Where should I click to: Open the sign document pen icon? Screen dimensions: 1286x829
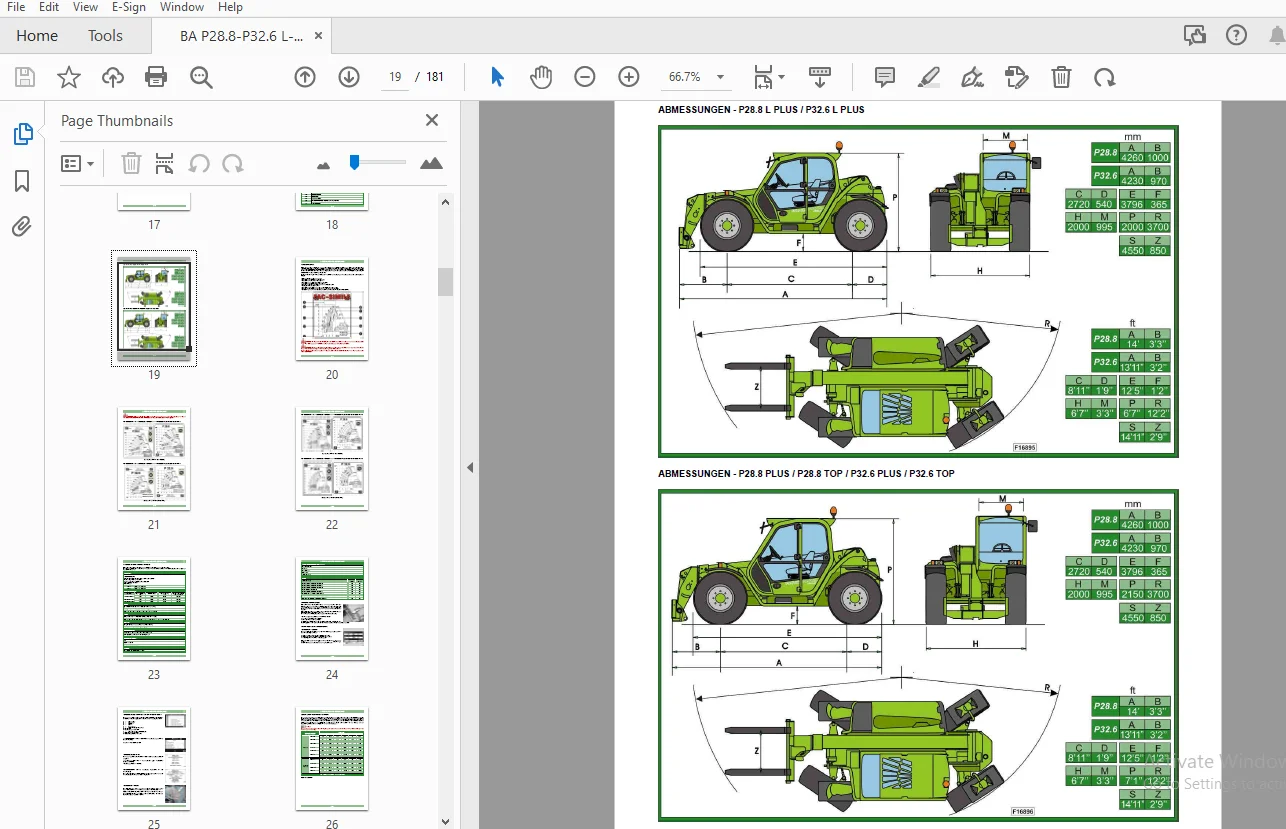pos(972,77)
